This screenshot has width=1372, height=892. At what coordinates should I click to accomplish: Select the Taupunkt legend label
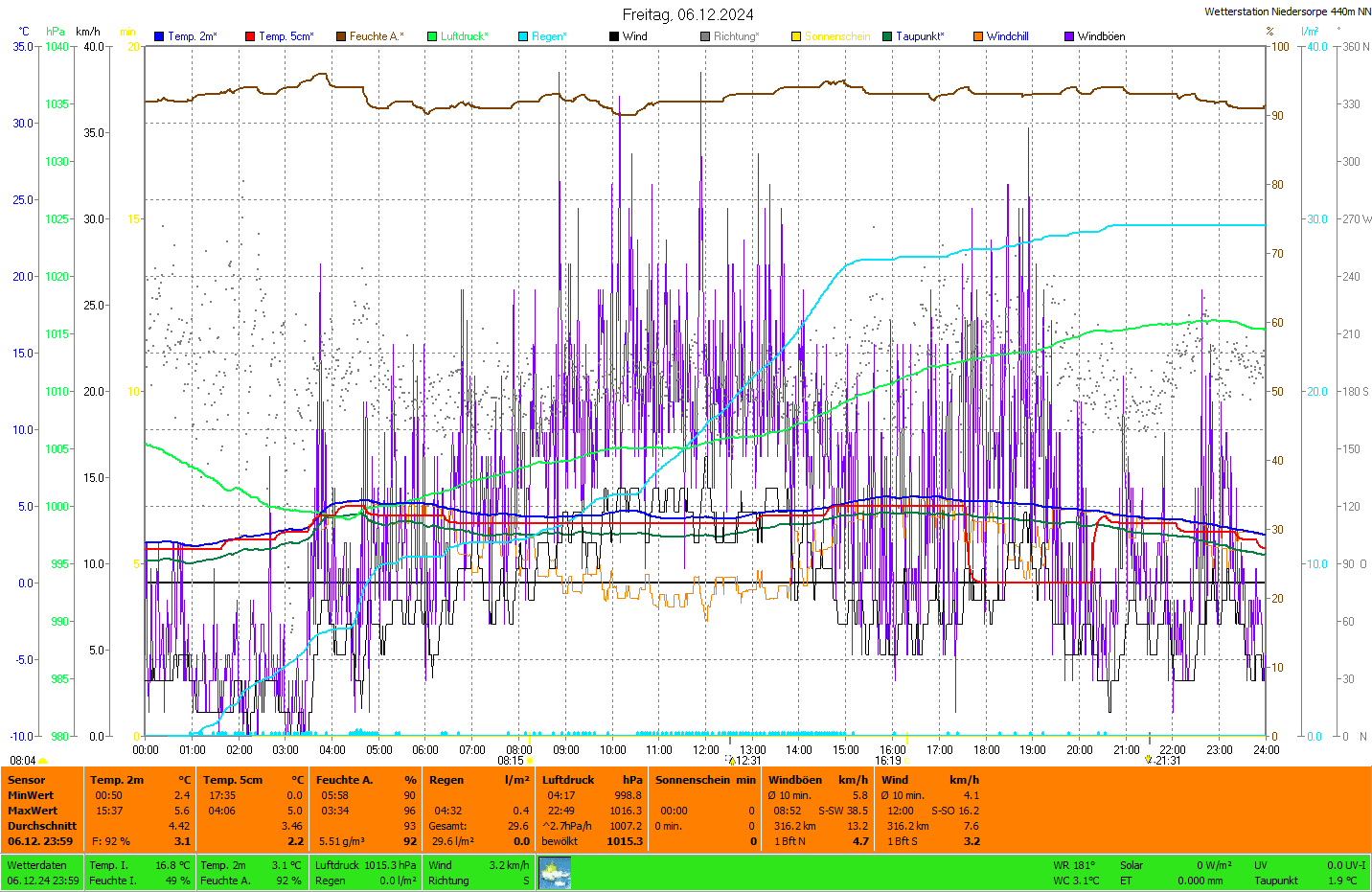point(920,36)
